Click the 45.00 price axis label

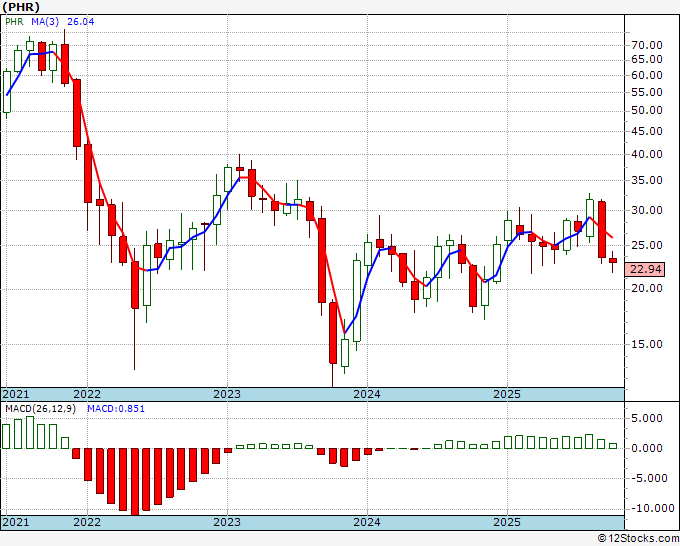pos(647,131)
